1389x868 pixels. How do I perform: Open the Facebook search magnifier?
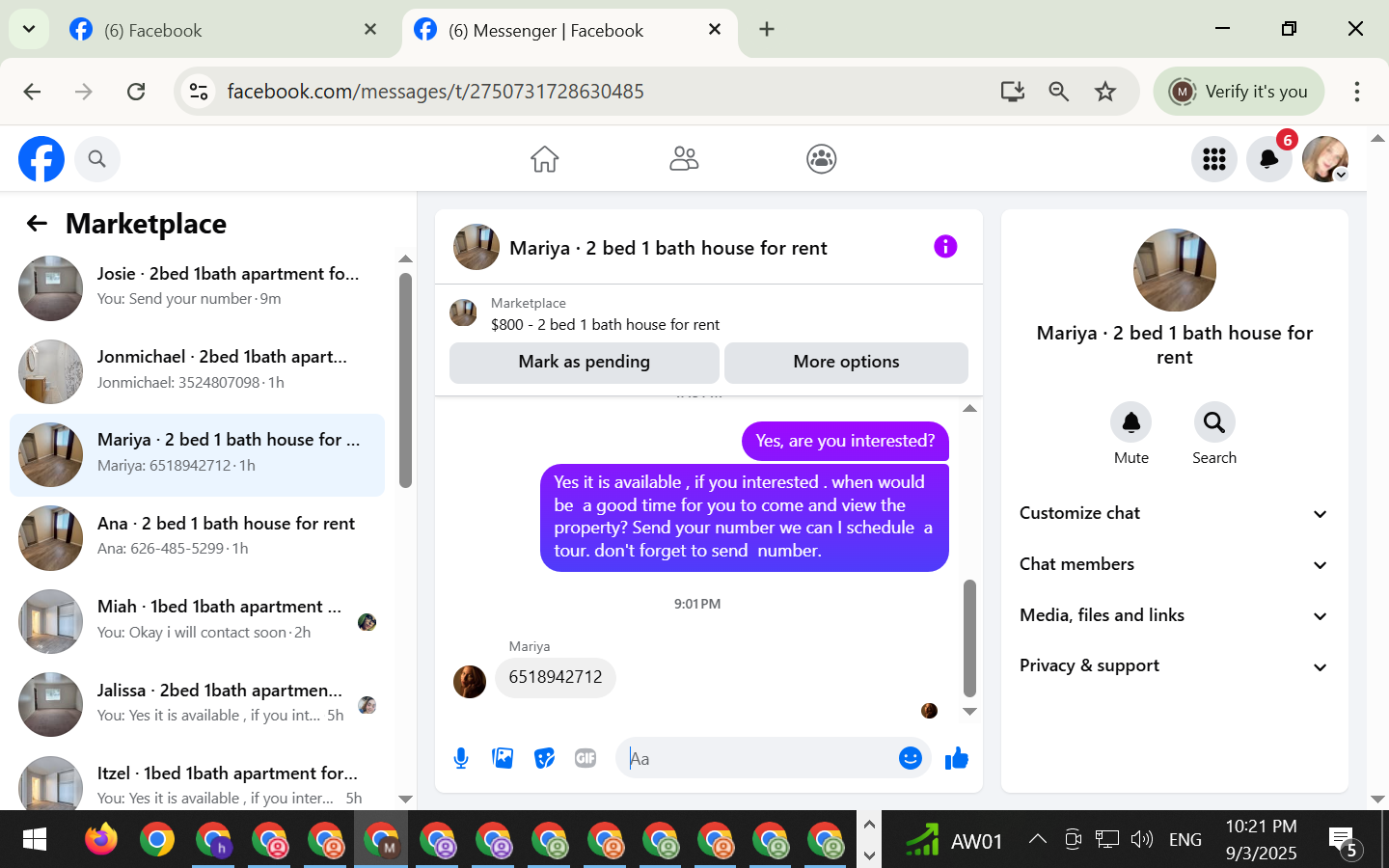click(x=96, y=159)
